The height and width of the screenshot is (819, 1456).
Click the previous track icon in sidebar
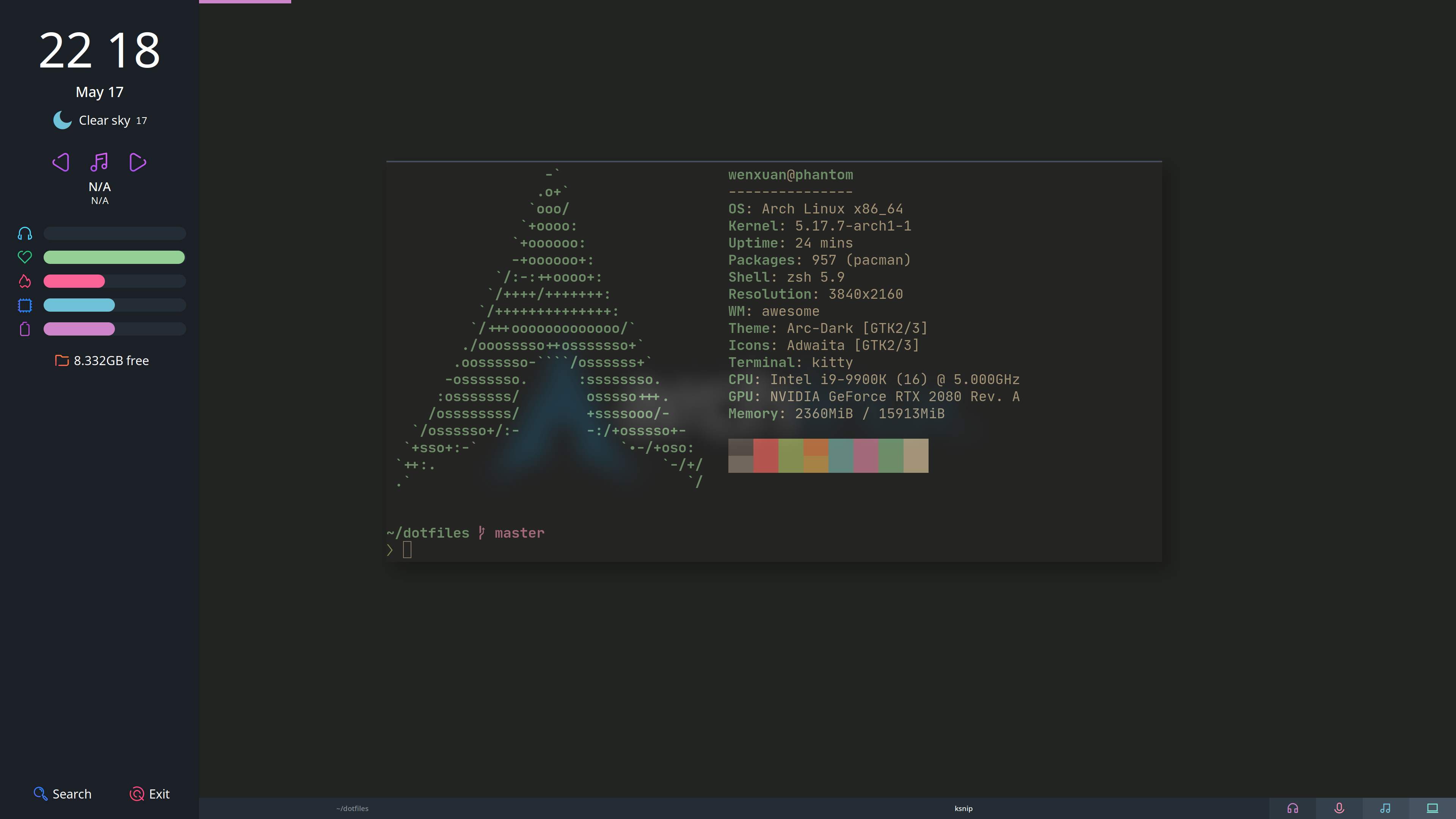(61, 162)
